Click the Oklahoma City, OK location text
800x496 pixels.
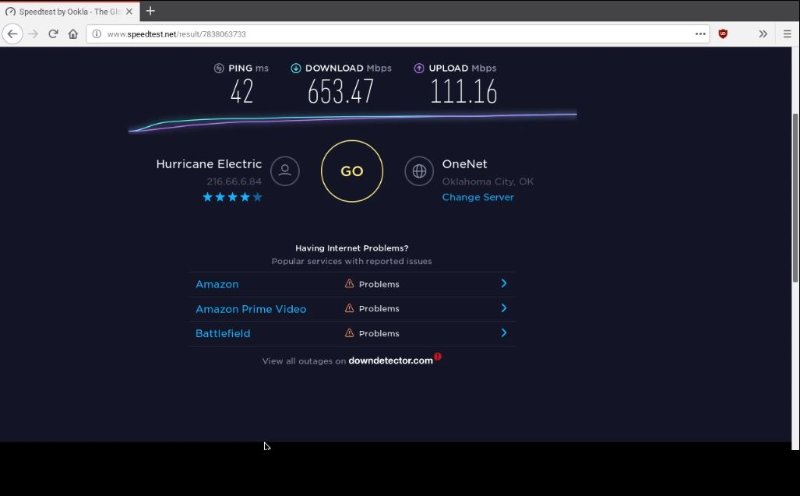click(488, 182)
